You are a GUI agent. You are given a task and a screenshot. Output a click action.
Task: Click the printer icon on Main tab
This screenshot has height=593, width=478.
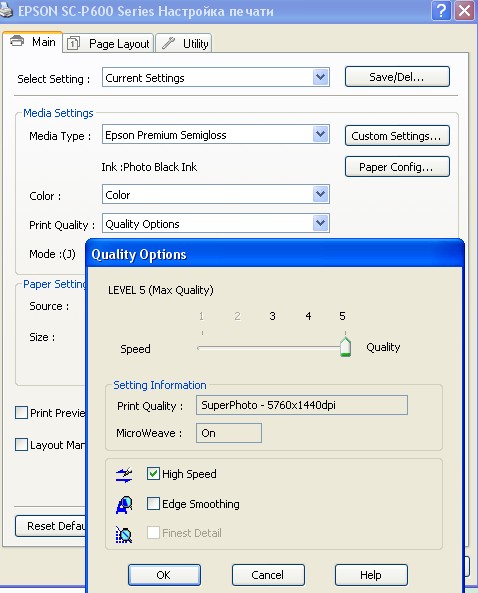(17, 40)
